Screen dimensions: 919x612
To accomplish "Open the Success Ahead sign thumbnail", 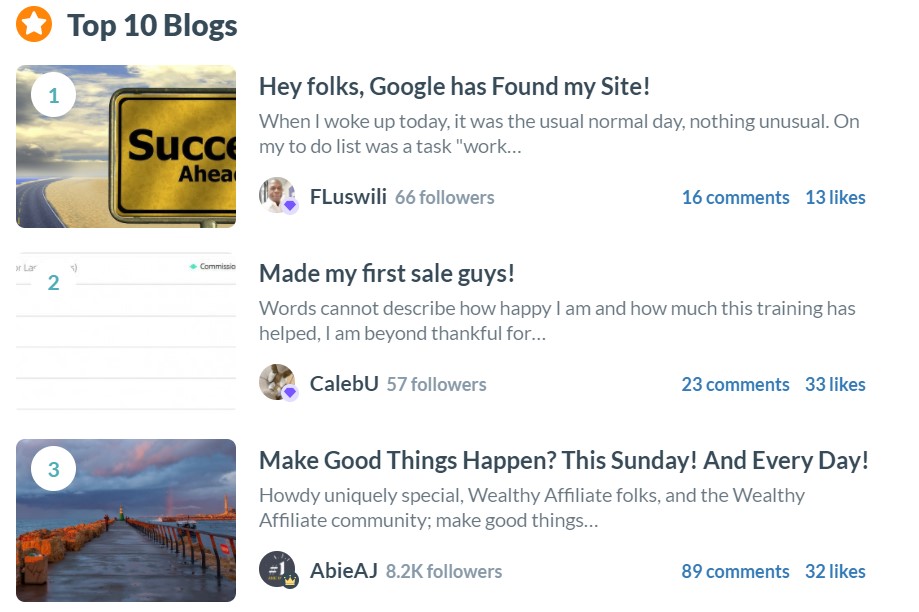I will (126, 146).
